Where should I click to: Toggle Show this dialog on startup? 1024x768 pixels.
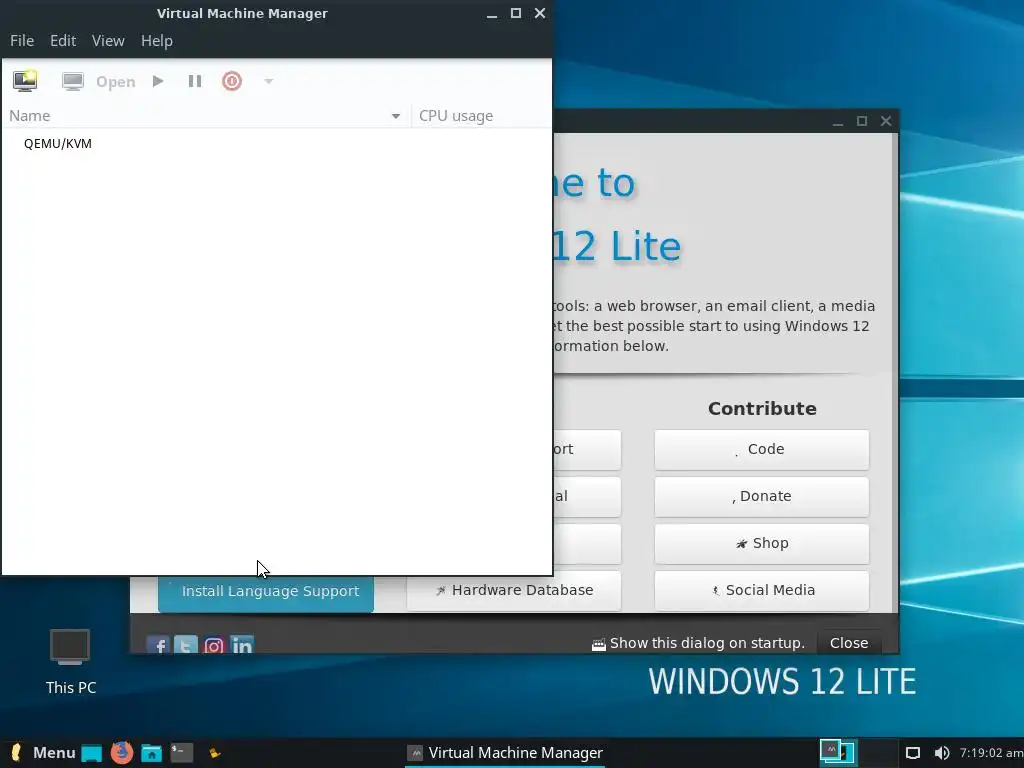[697, 643]
